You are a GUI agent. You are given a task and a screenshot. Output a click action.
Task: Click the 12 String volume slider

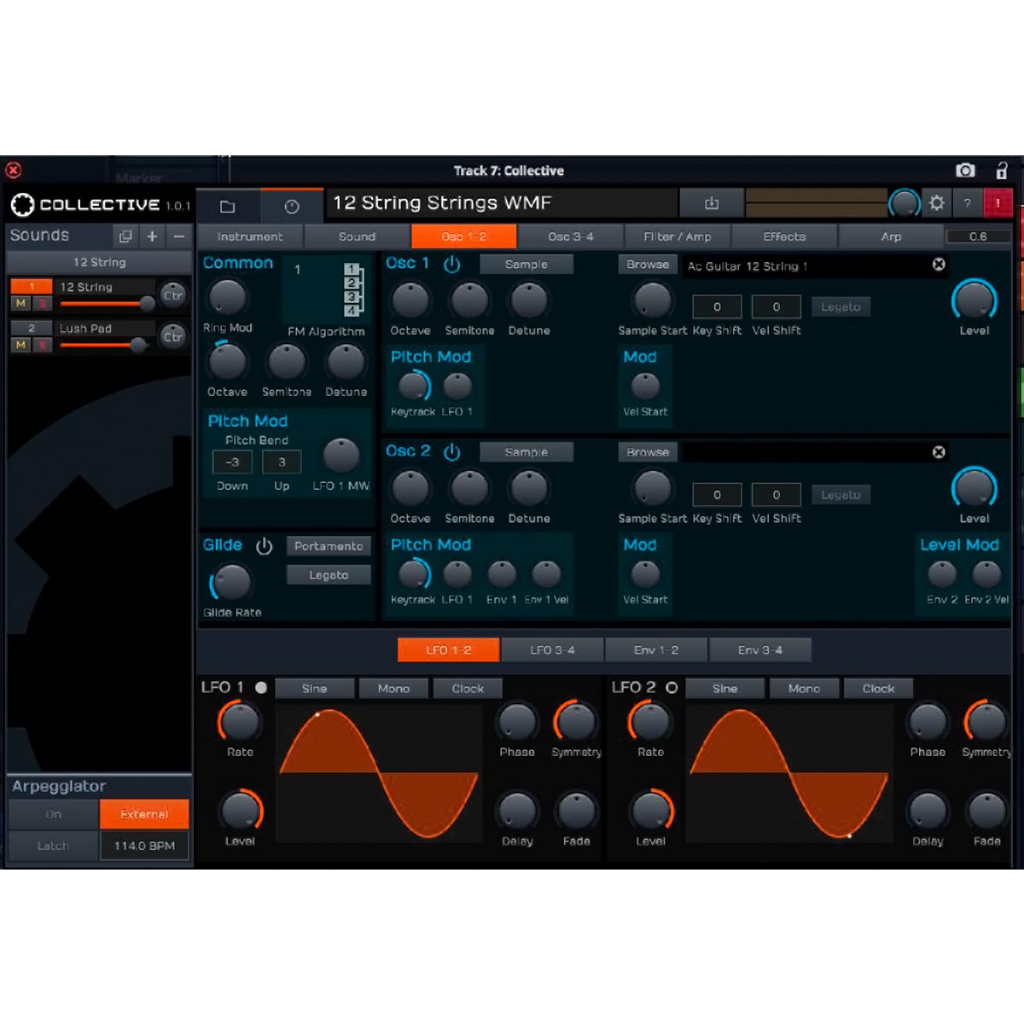pos(106,303)
